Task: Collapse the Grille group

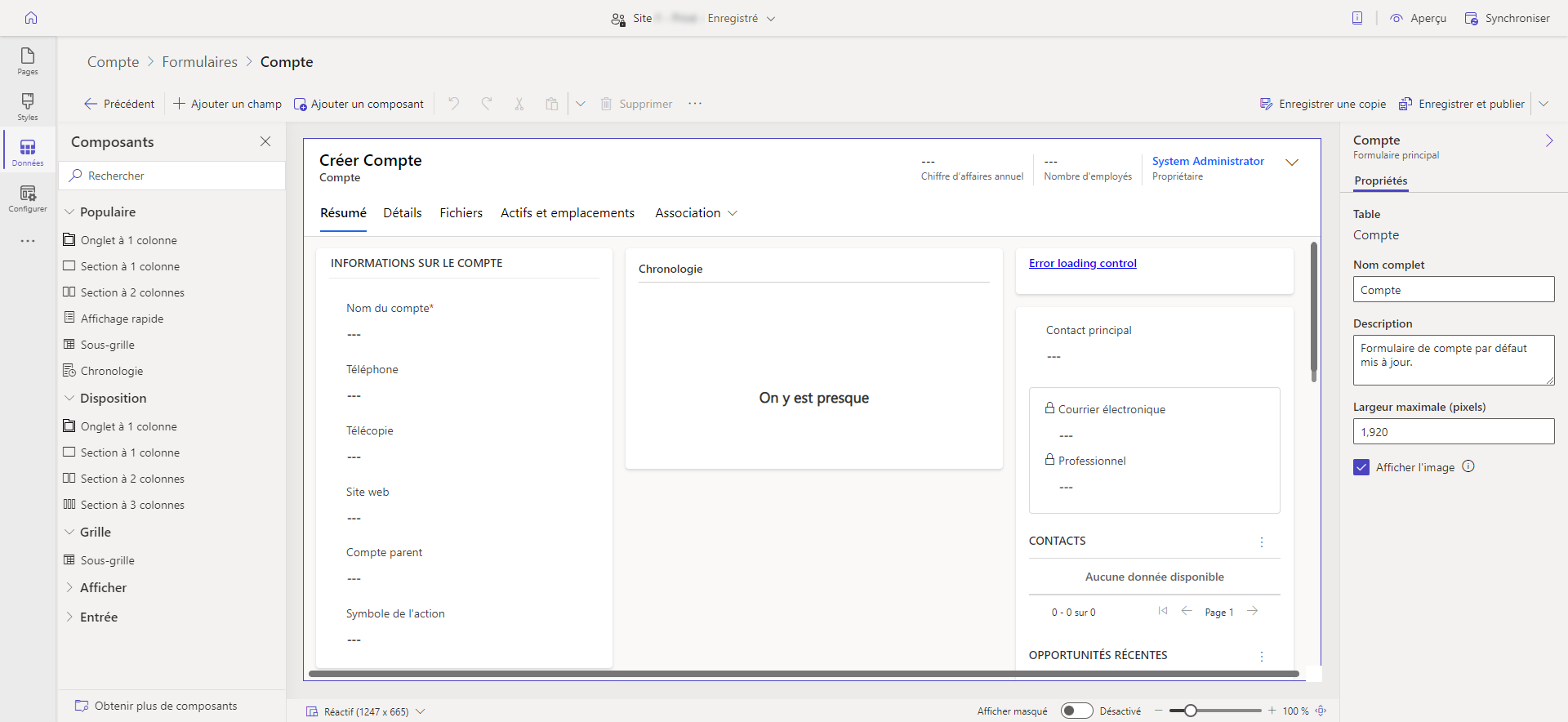Action: [x=69, y=533]
